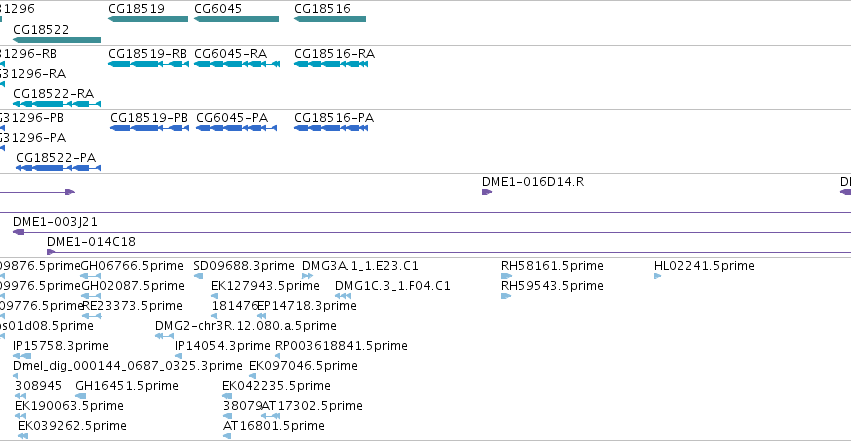Click the CG18522-RA transcript glyph
Viewport: 851px width, 441px height.
(x=57, y=104)
